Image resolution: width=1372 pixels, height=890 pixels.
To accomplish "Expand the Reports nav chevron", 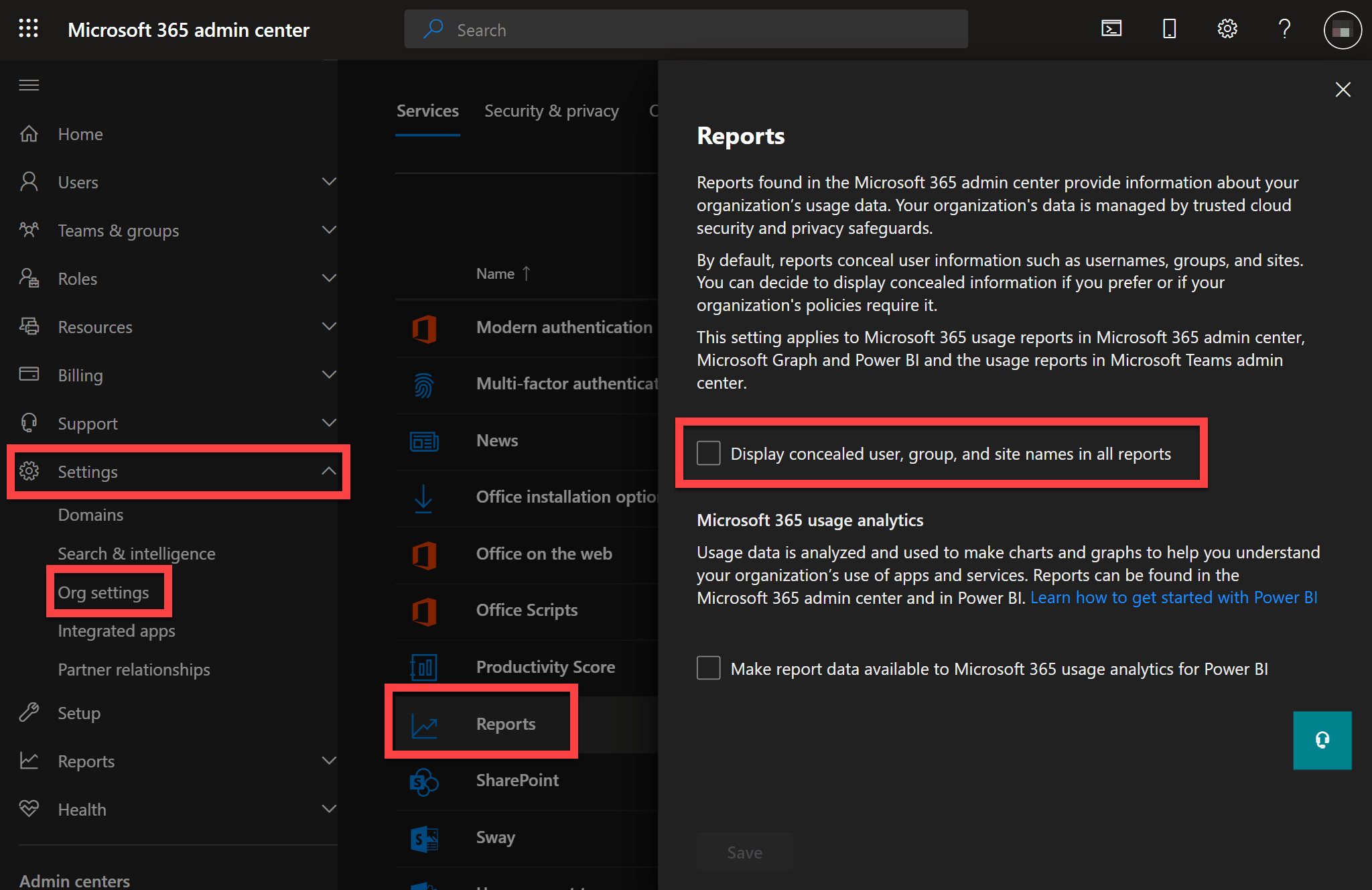I will click(x=329, y=761).
